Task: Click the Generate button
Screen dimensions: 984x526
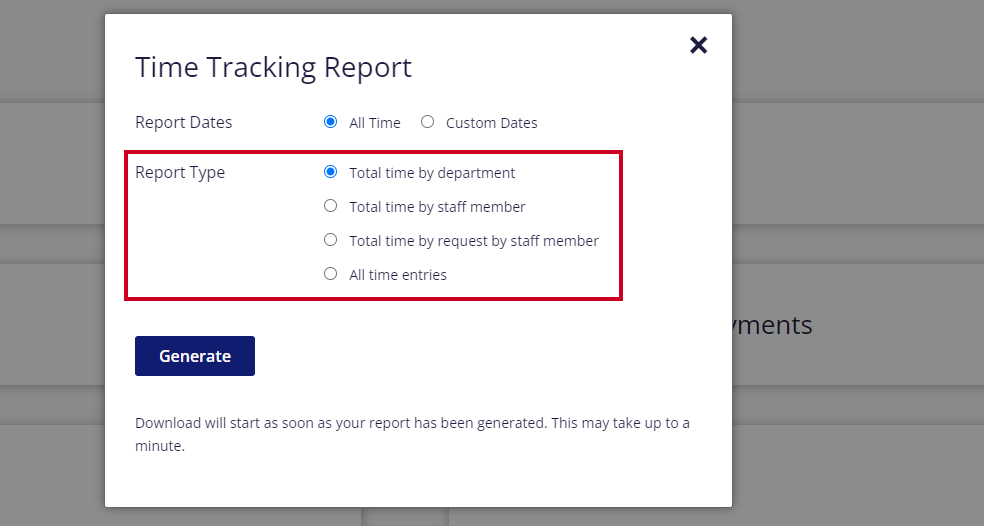Action: (195, 356)
